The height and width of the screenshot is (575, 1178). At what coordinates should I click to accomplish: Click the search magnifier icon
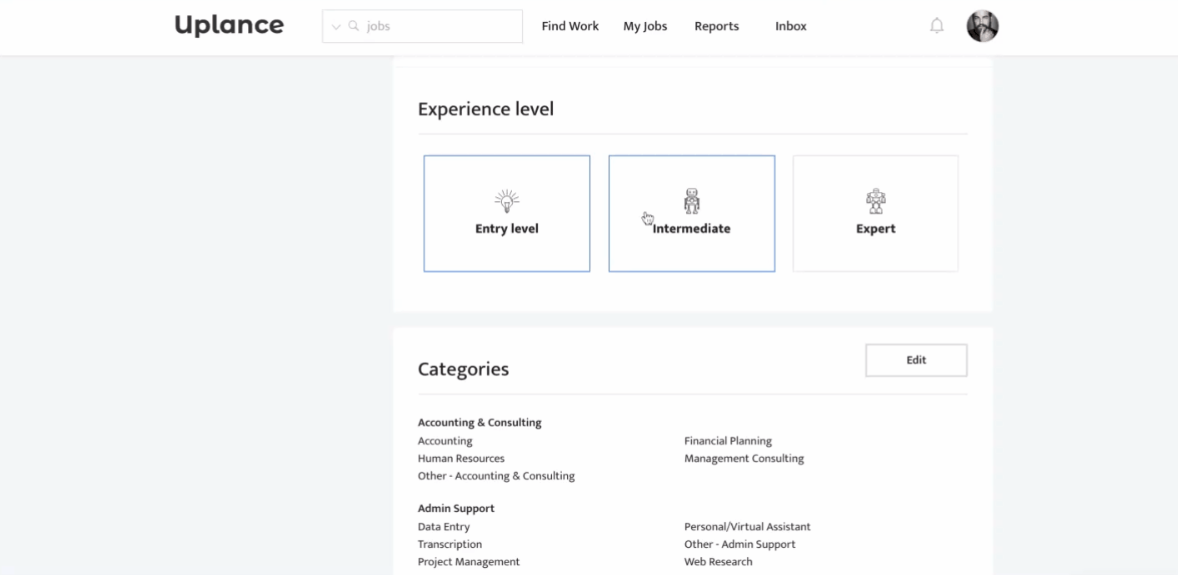click(354, 26)
